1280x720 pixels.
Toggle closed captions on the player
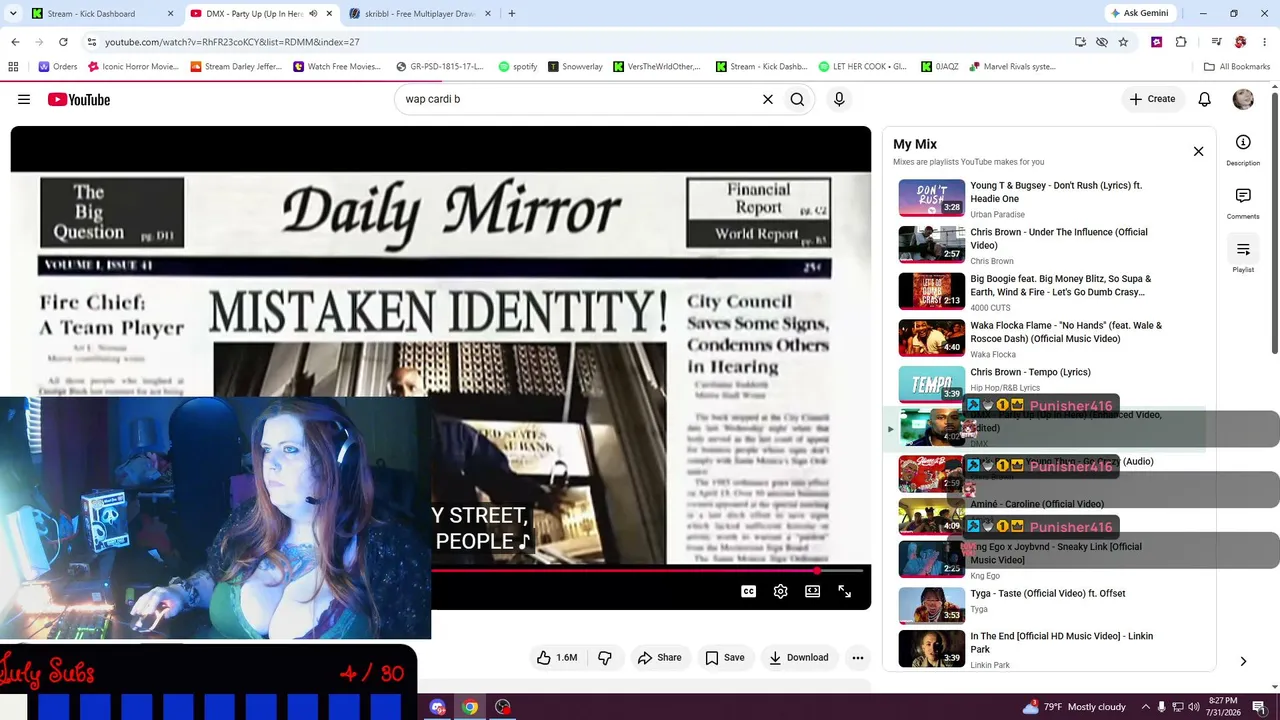click(748, 591)
